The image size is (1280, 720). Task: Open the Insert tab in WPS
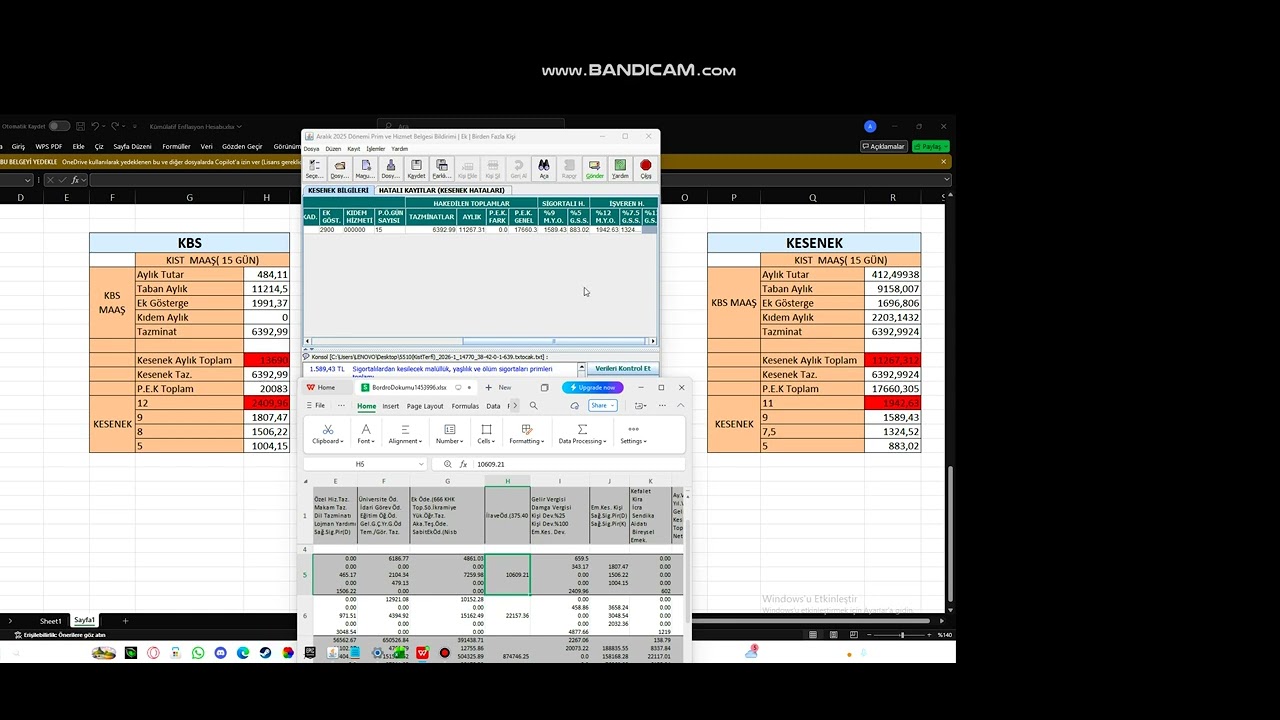(390, 406)
